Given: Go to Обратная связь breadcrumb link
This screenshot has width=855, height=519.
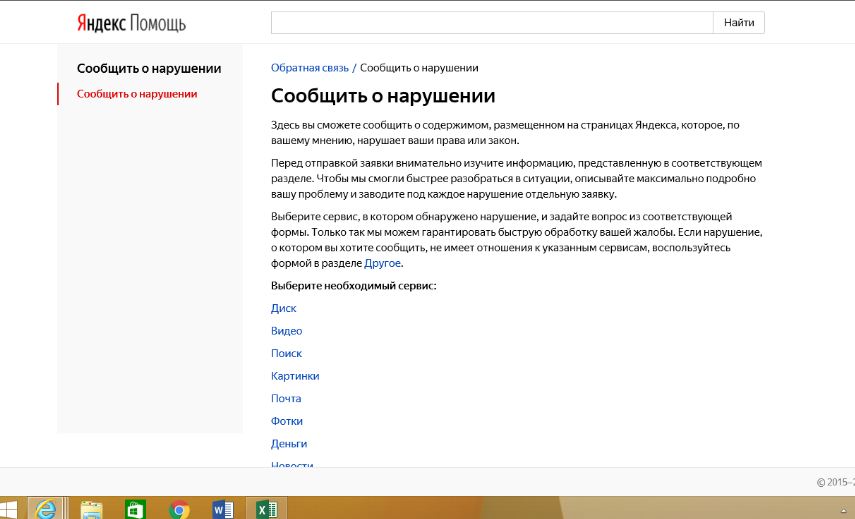Looking at the screenshot, I should point(310,68).
